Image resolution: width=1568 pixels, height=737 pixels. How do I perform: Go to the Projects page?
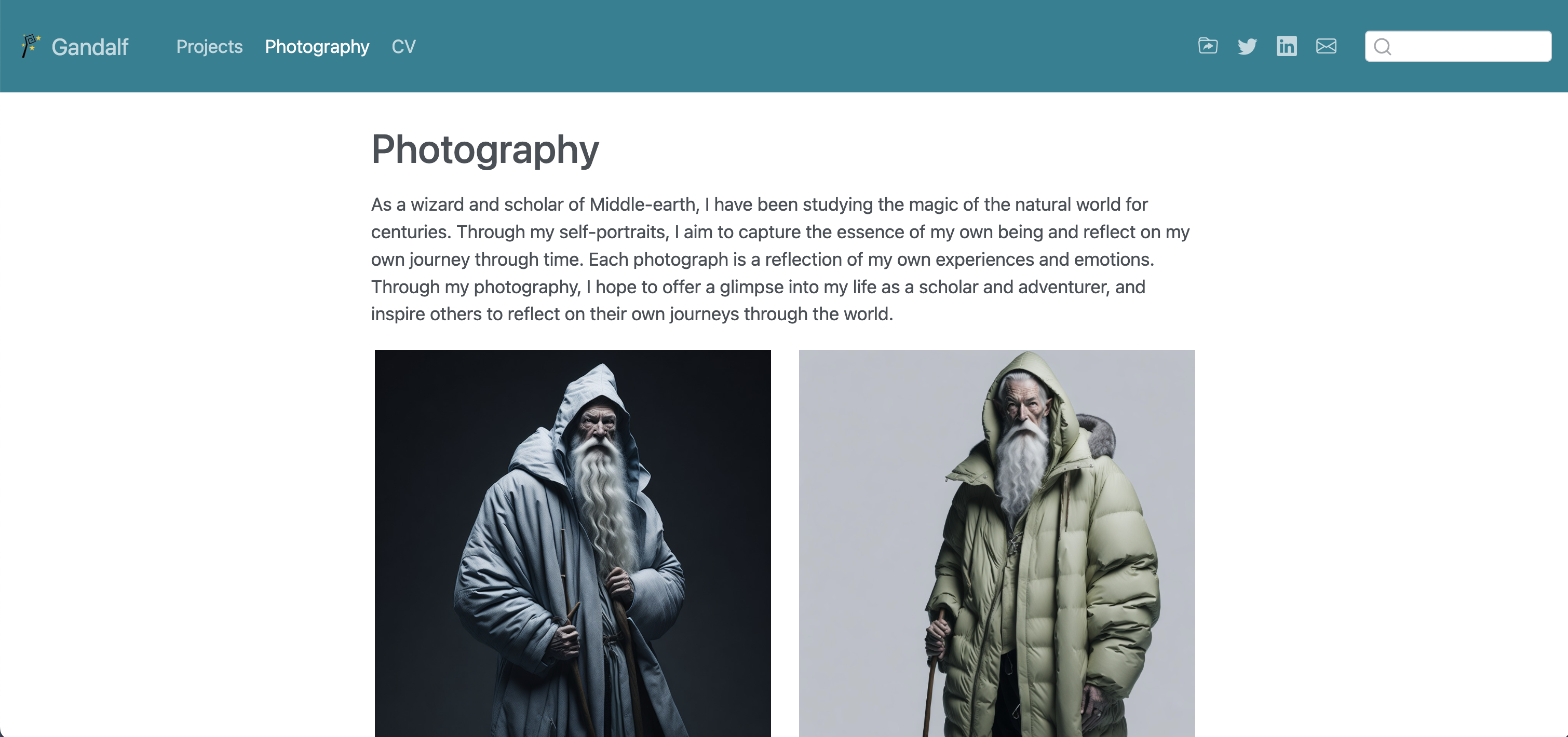click(209, 46)
